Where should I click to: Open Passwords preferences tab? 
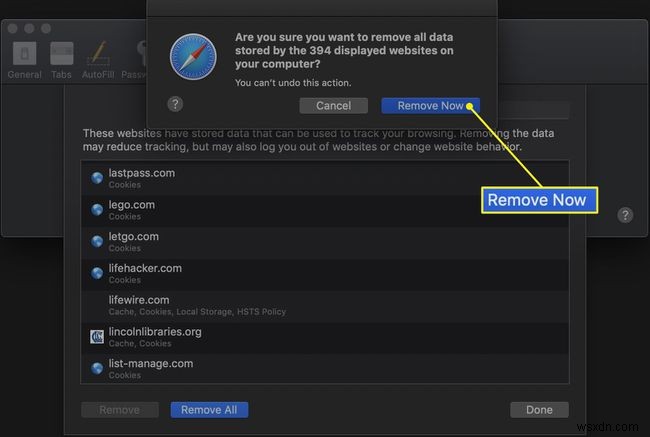click(135, 60)
